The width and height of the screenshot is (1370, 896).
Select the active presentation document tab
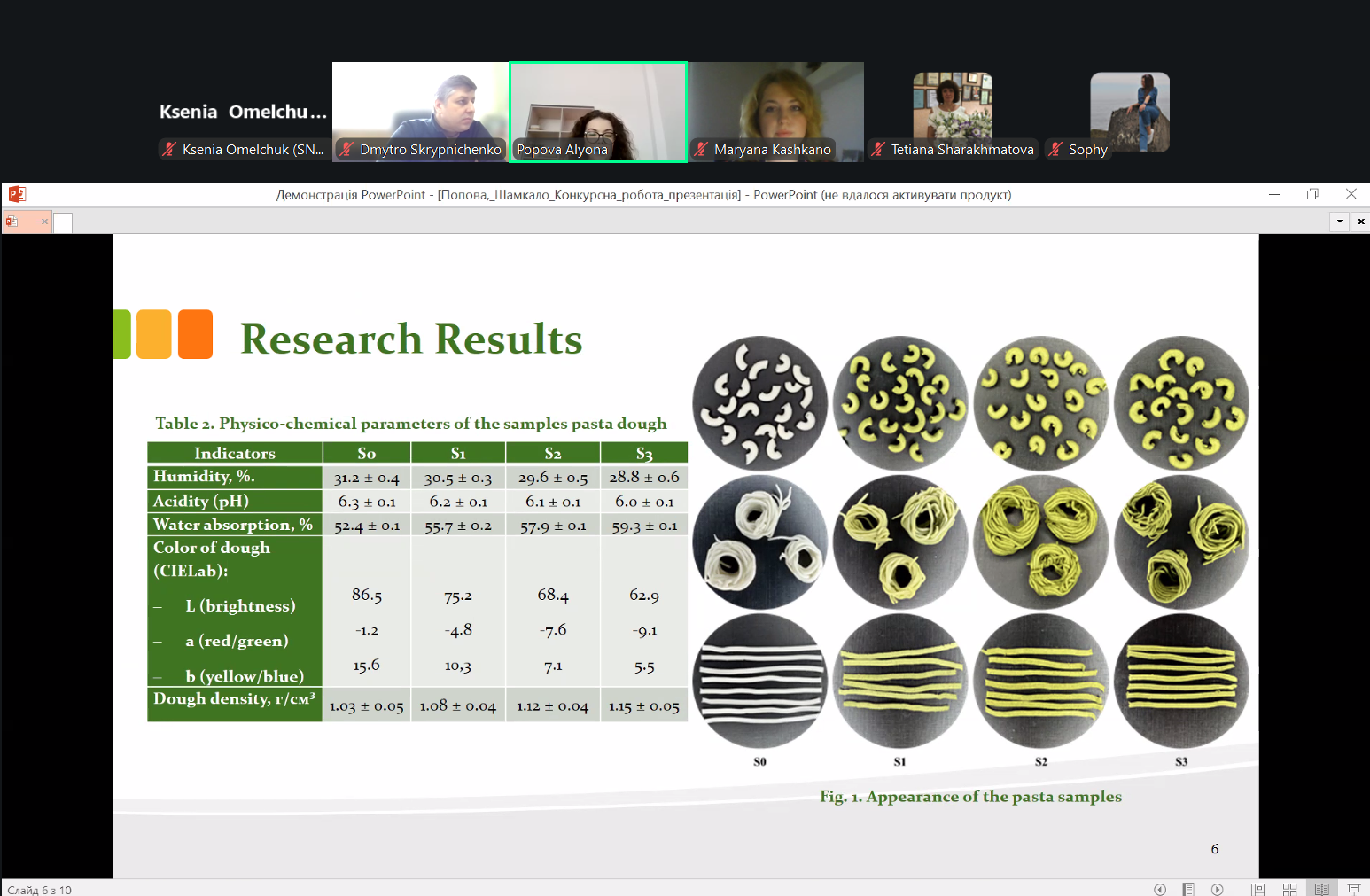point(27,222)
